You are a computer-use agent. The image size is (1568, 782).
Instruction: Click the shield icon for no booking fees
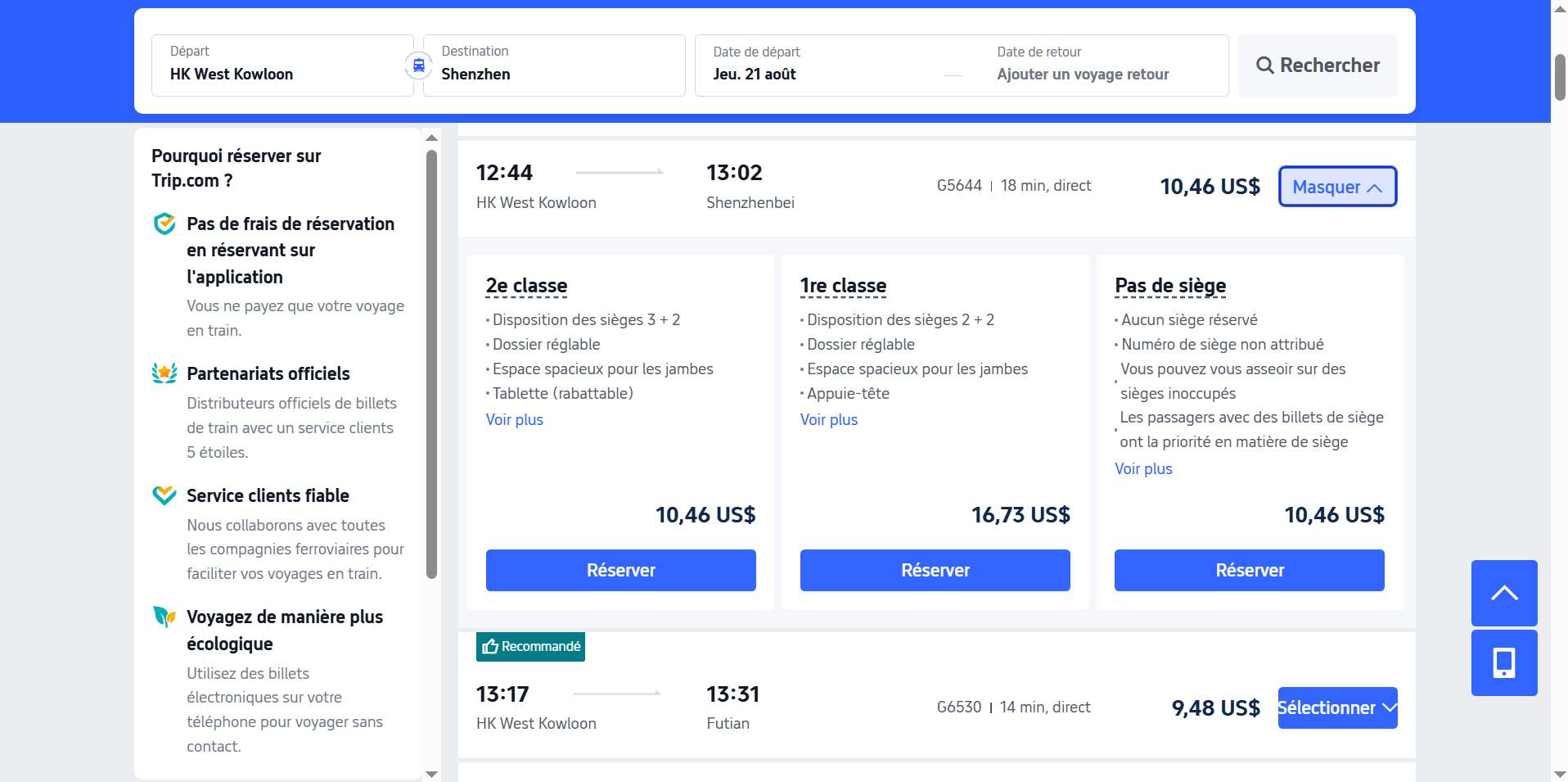164,224
